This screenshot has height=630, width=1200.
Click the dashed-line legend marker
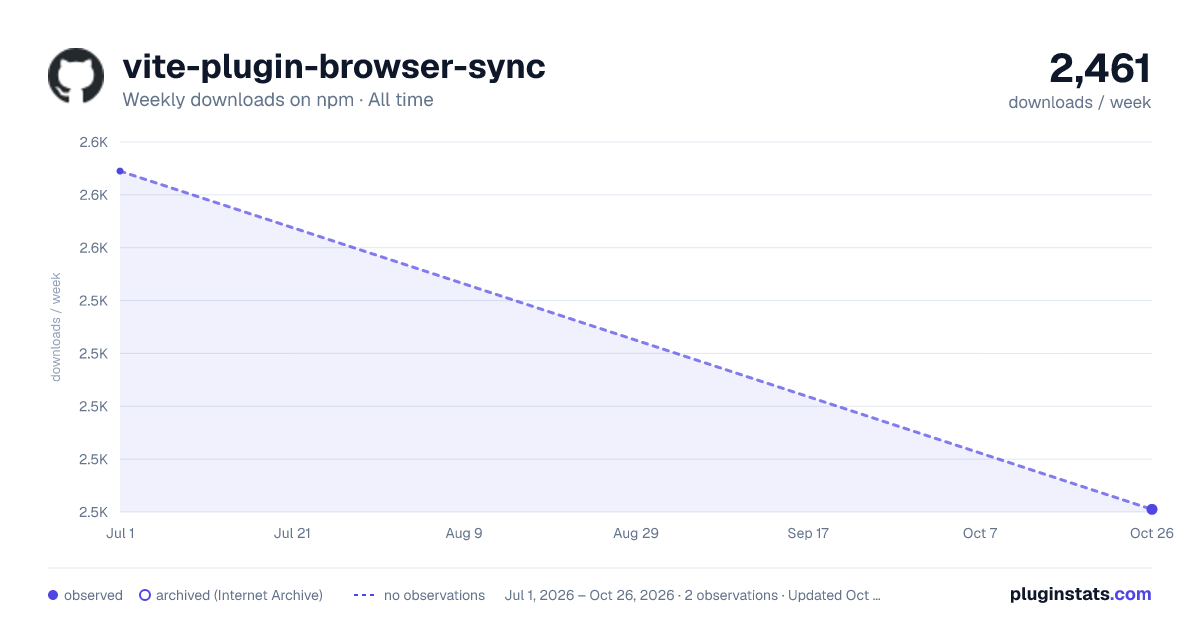coord(364,595)
